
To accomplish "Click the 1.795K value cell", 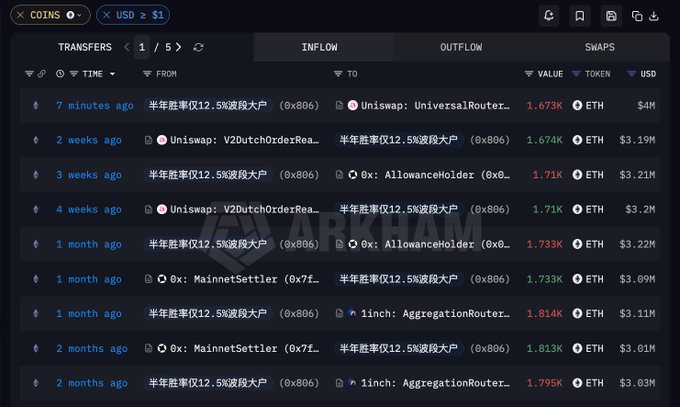I will pyautogui.click(x=544, y=383).
